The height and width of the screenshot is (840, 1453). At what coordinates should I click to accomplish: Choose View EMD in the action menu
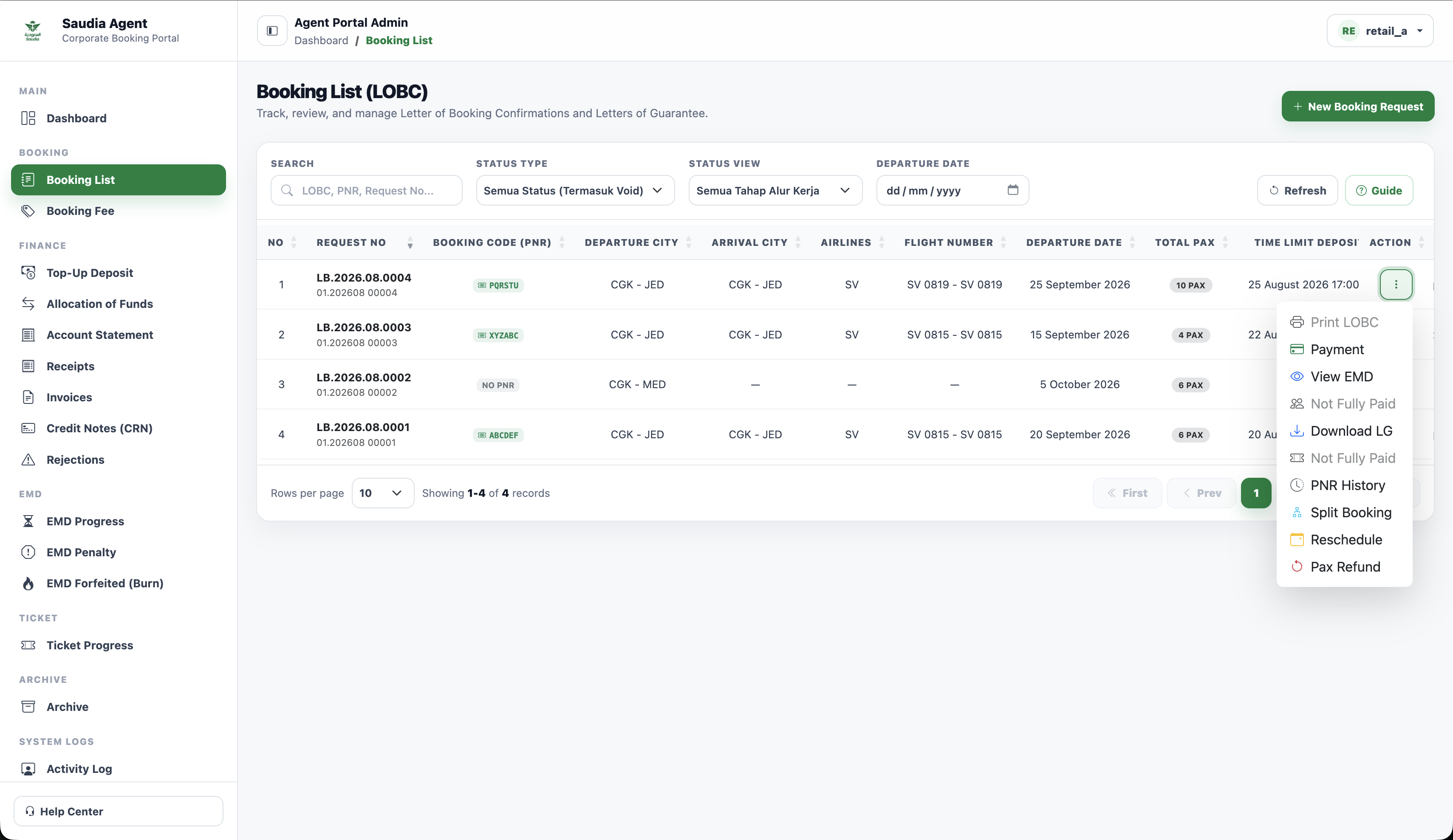click(x=1344, y=377)
